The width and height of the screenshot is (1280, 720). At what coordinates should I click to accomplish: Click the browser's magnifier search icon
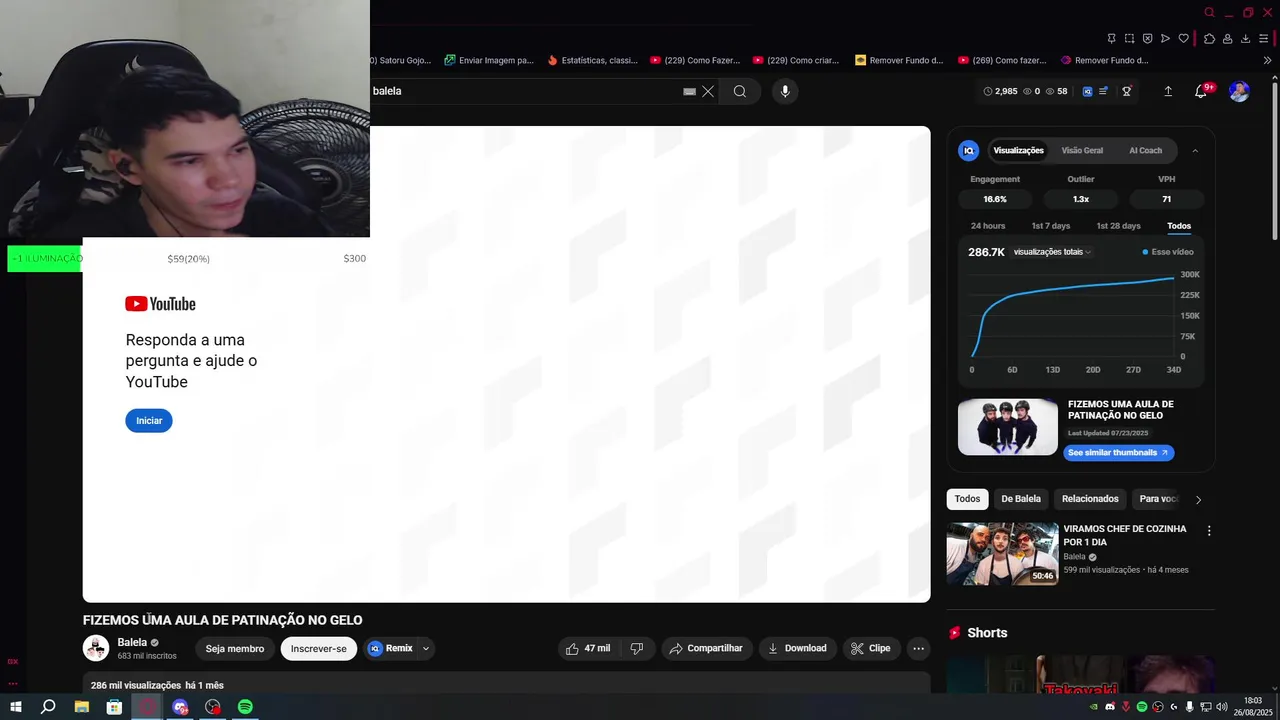(1210, 13)
